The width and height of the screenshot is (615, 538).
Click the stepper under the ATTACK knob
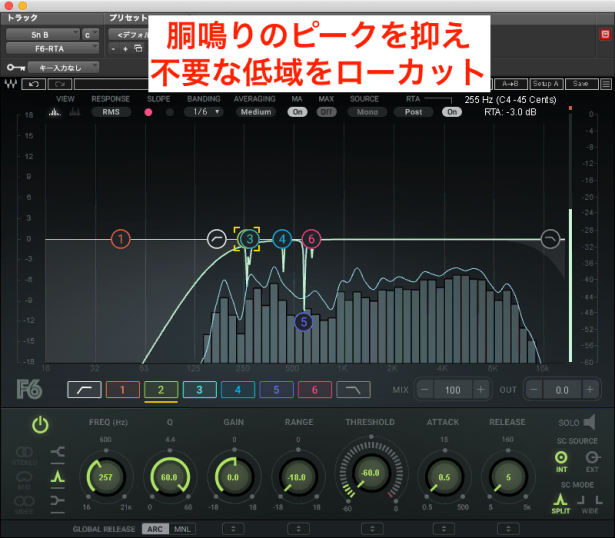[444, 529]
